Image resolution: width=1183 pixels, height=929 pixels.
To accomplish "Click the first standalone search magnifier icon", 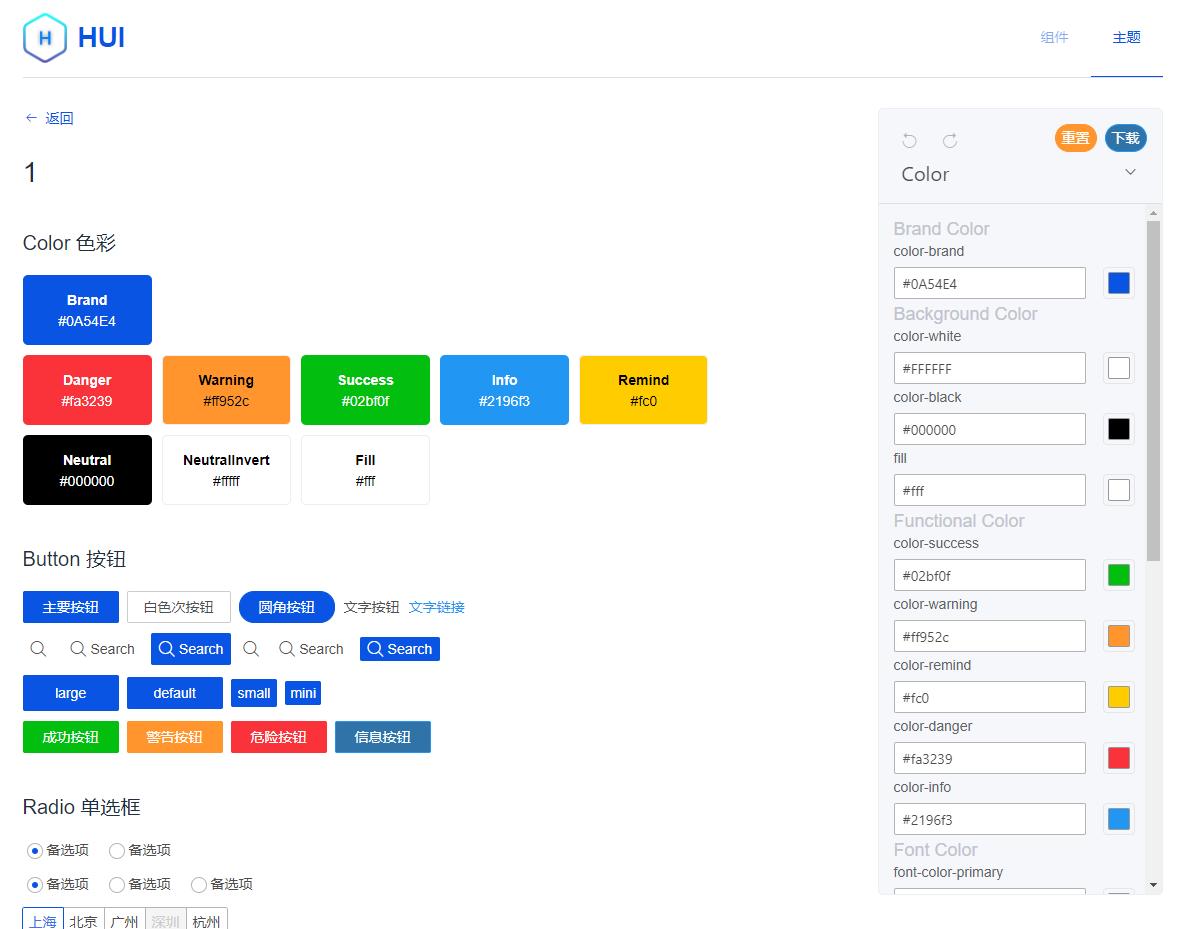I will tap(38, 649).
